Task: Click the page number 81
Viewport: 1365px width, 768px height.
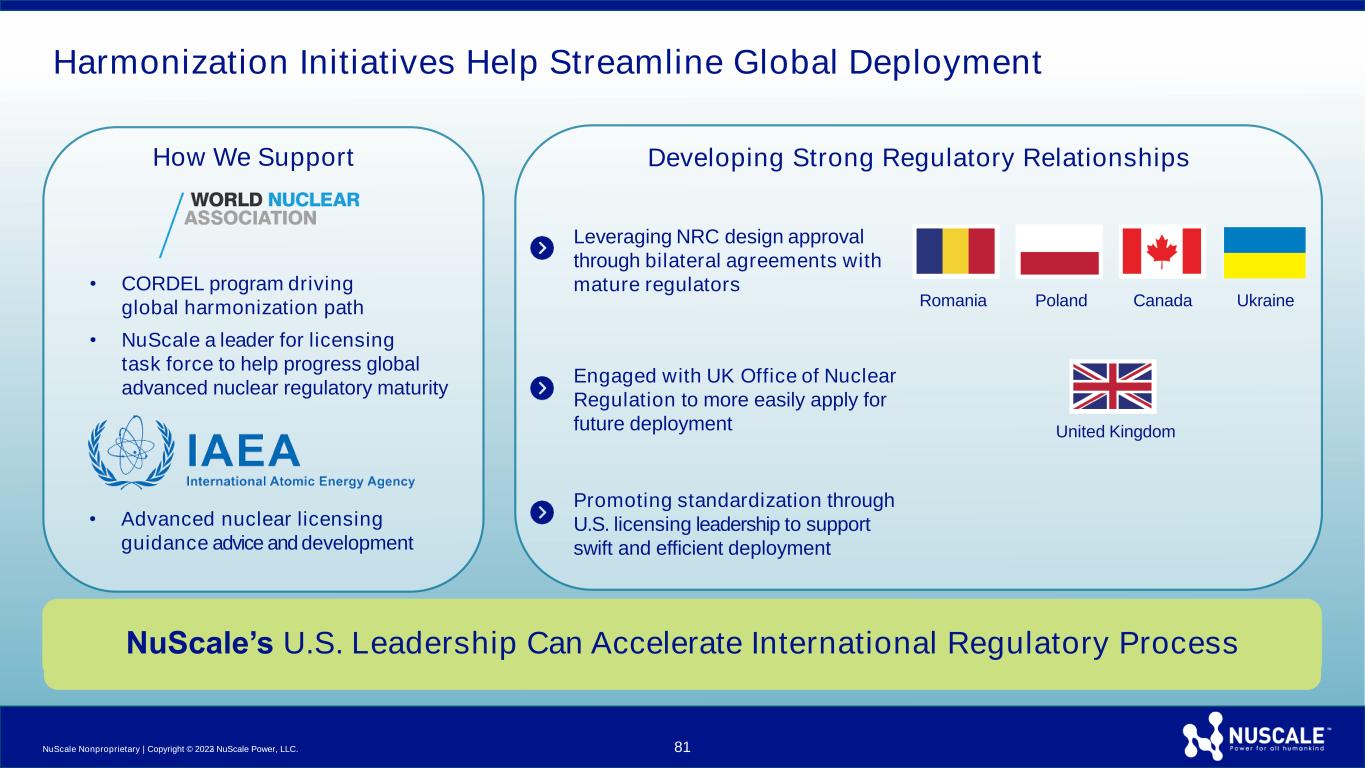Action: [682, 747]
